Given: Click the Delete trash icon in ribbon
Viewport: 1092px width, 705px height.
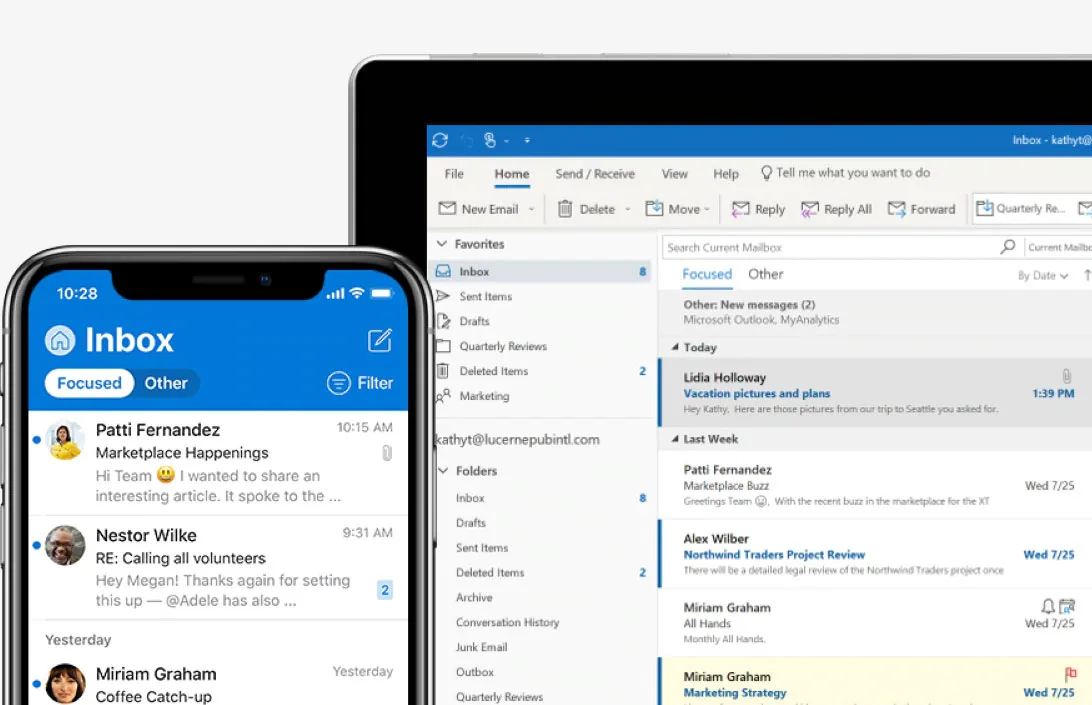Looking at the screenshot, I should 565,209.
